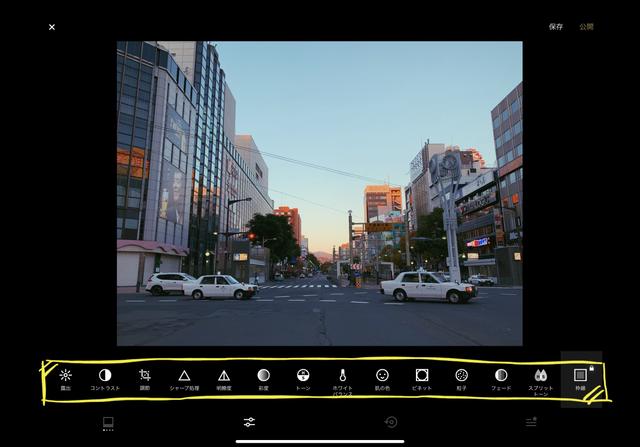Open the 粒子 (Grain) tool
Image resolution: width=640 pixels, height=447 pixels.
point(461,380)
